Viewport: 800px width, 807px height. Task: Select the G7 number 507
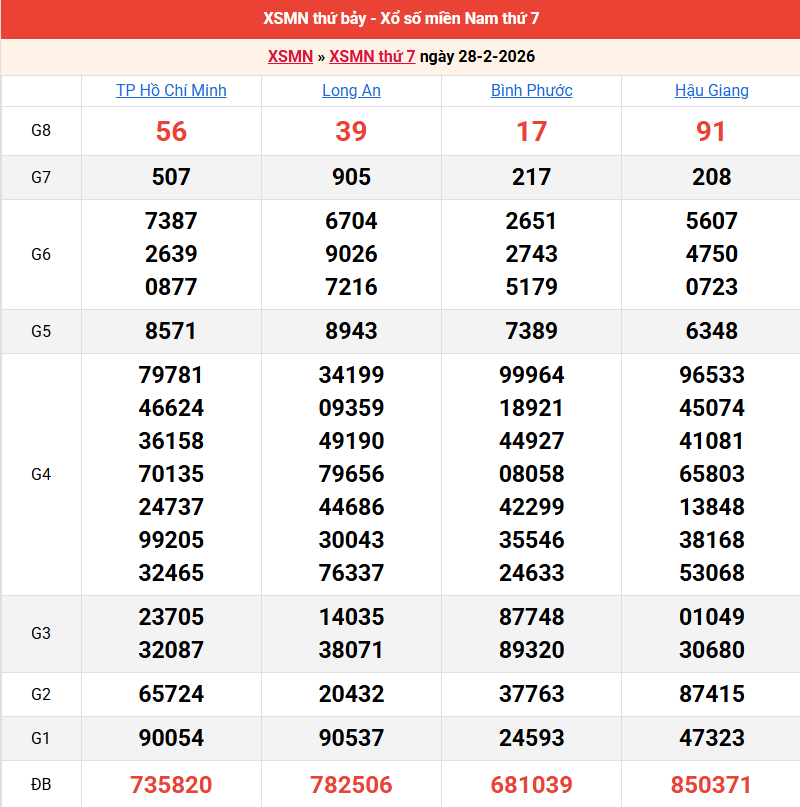pos(171,178)
